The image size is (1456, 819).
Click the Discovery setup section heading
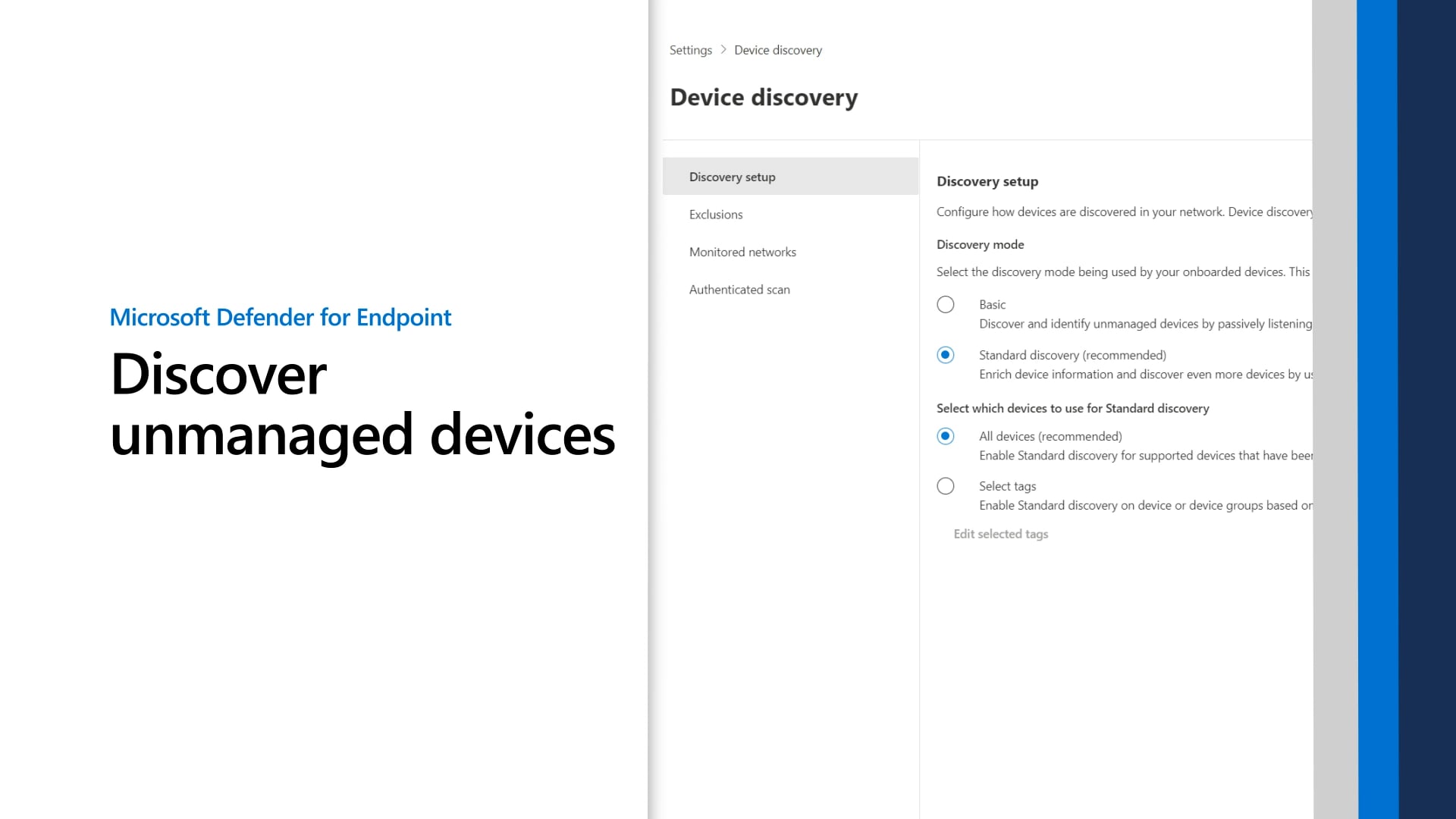click(987, 181)
